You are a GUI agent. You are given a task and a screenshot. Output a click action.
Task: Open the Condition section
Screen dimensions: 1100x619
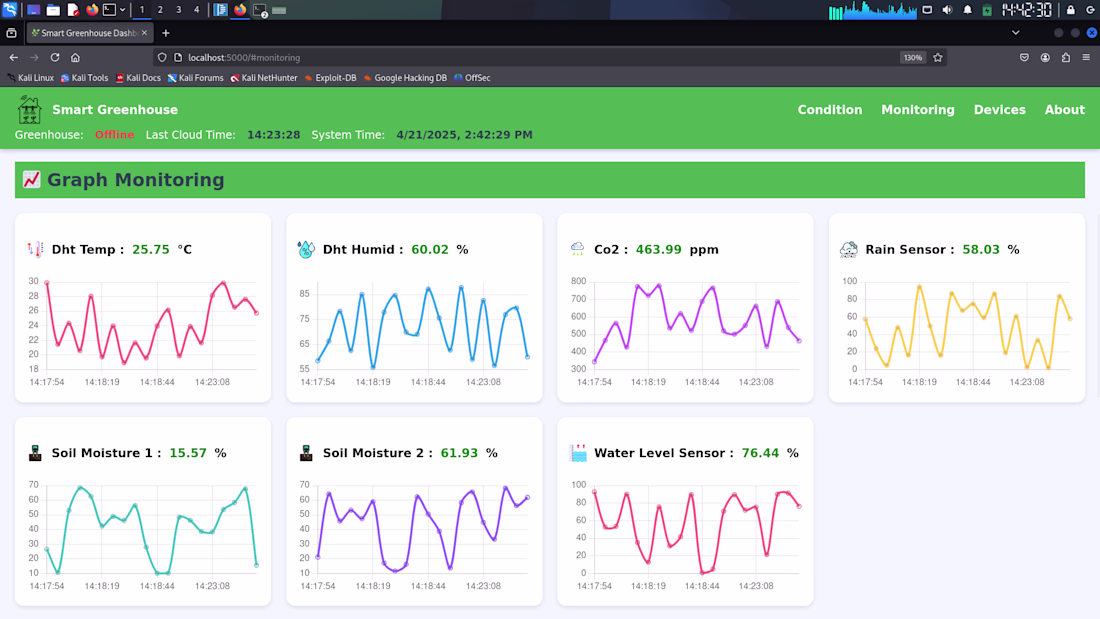[830, 109]
